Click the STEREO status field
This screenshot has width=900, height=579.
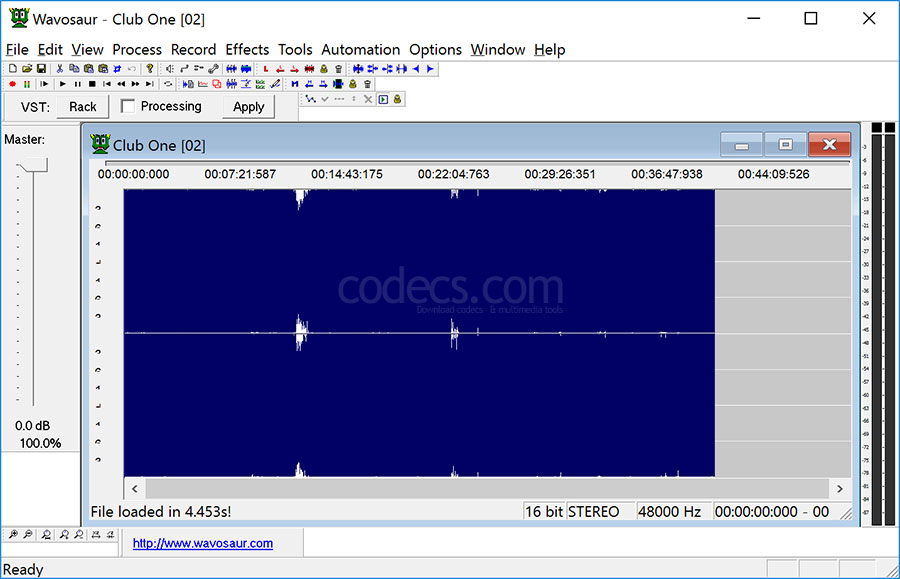click(x=600, y=511)
